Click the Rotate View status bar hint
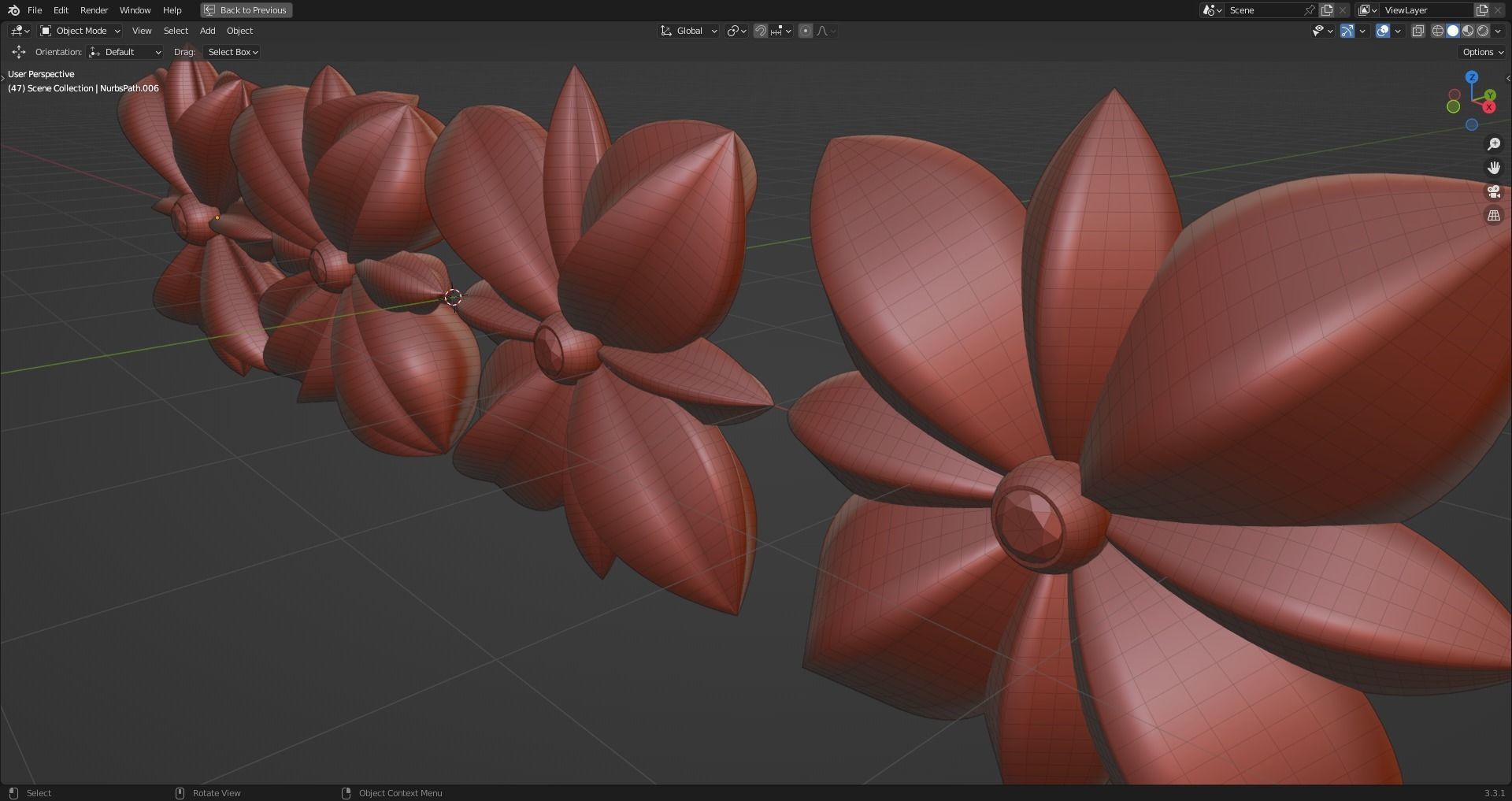 pyautogui.click(x=217, y=793)
